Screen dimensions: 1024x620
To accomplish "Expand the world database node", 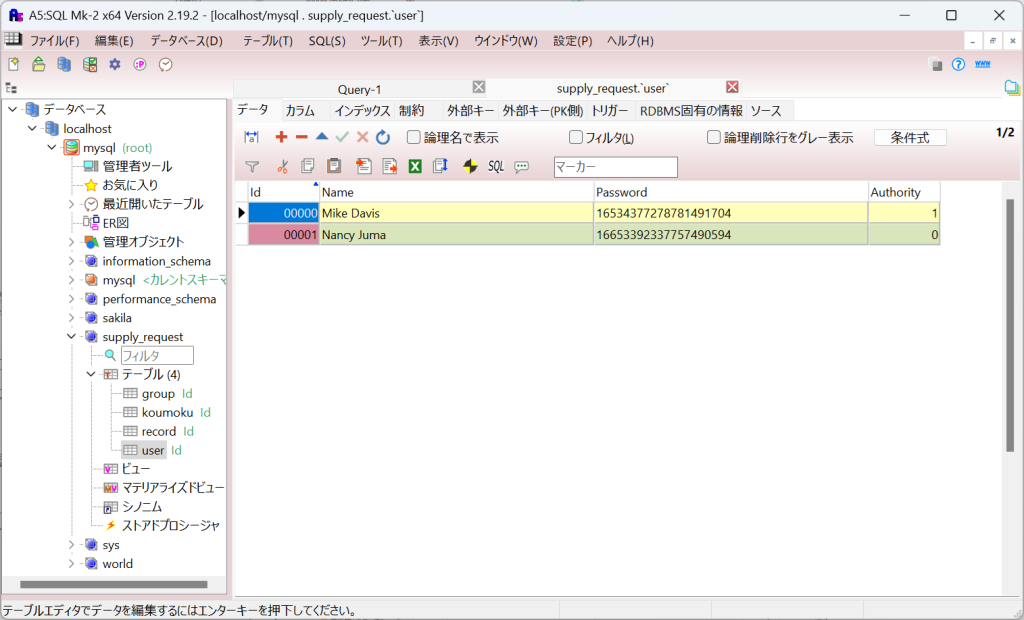I will [72, 564].
